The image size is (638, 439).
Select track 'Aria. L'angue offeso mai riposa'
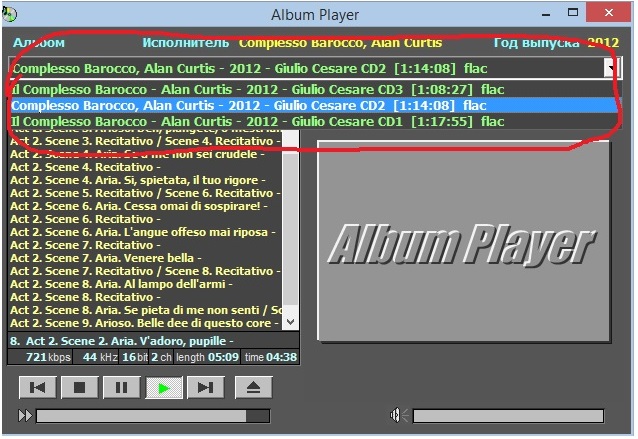click(x=143, y=232)
